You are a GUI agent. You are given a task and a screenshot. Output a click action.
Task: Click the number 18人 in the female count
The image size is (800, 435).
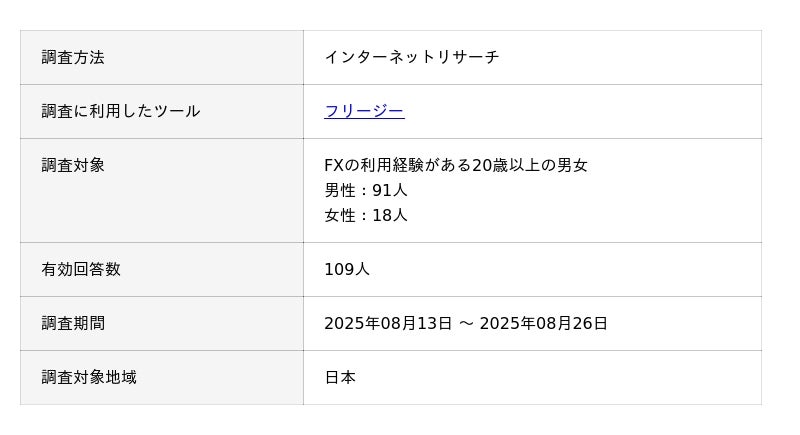[x=390, y=215]
